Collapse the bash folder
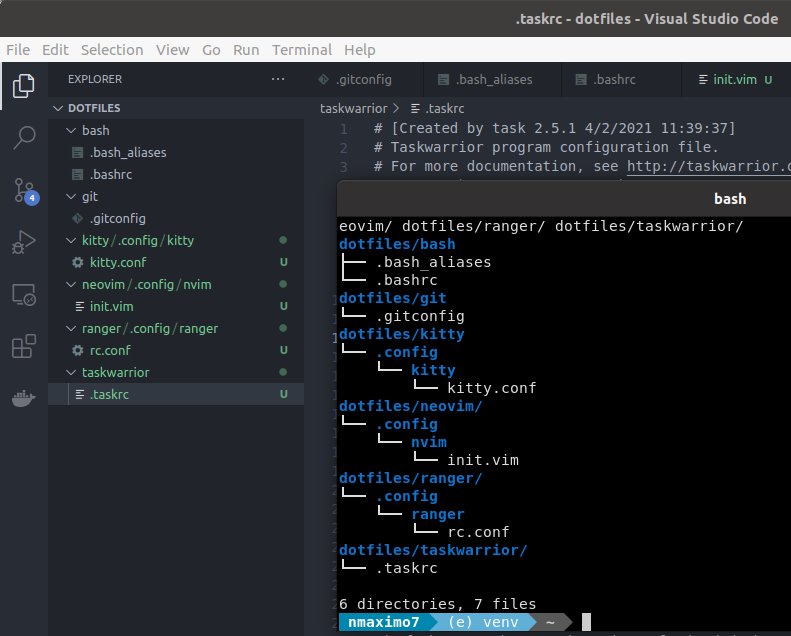Viewport: 791px width, 636px height. (x=71, y=130)
